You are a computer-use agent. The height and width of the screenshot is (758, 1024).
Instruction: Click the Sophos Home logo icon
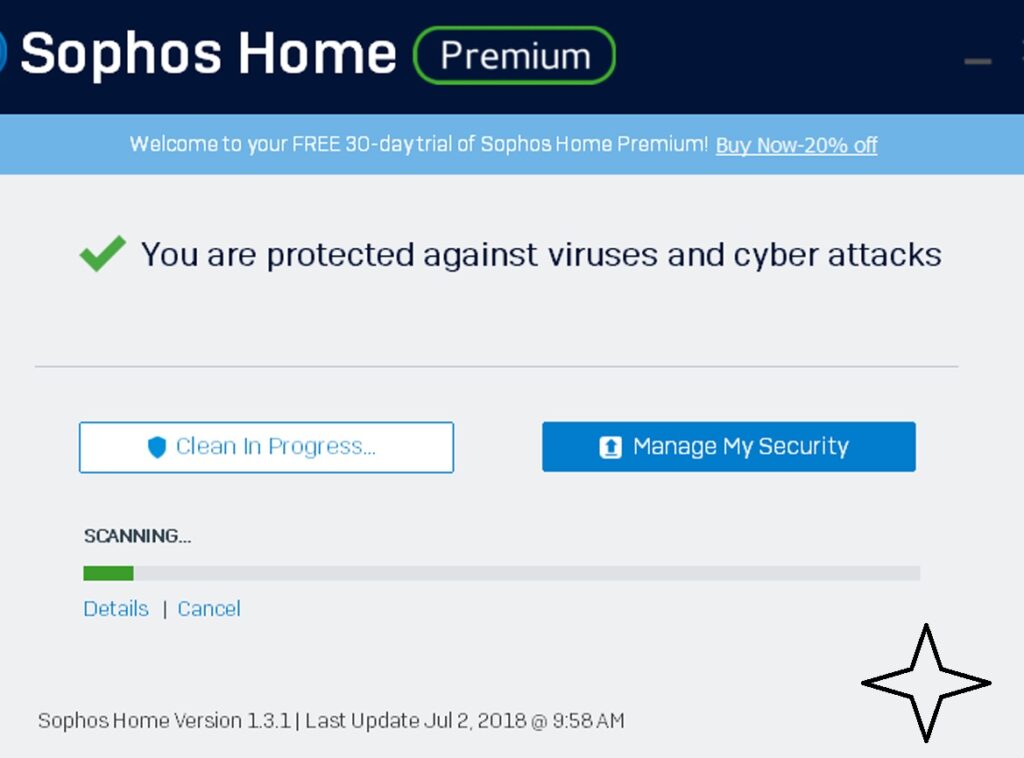pos(5,52)
